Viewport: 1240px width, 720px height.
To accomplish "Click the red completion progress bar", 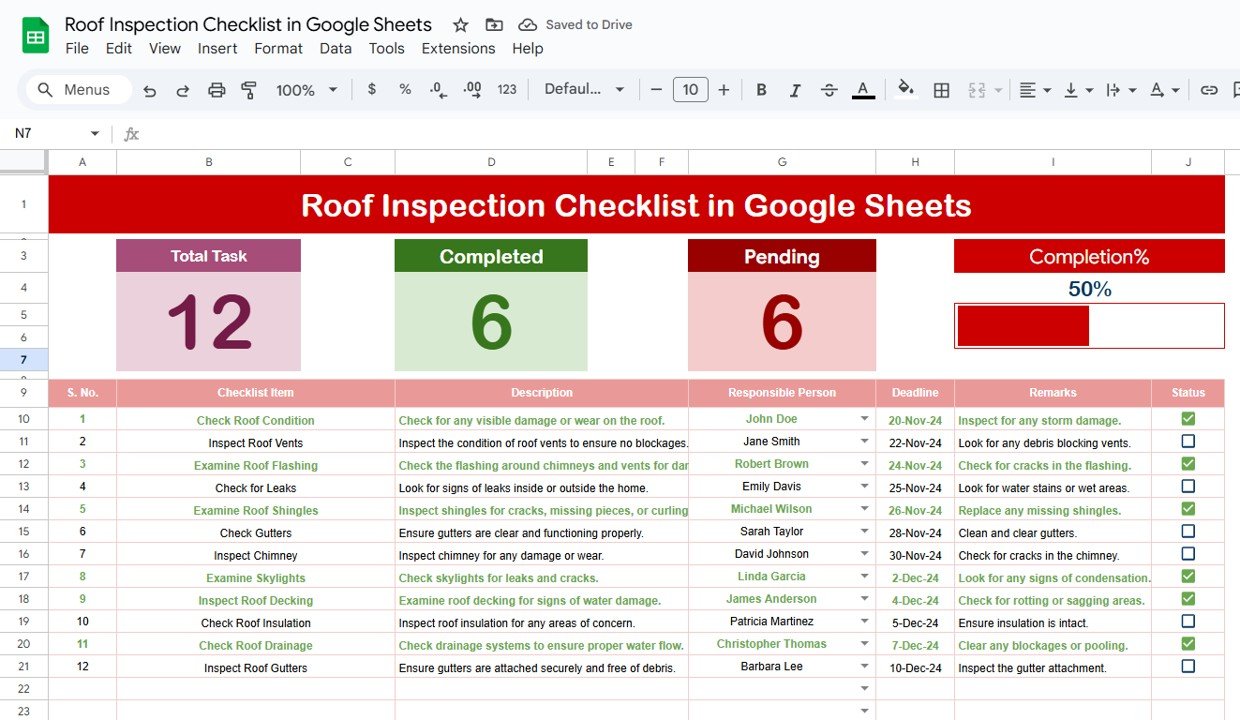I will point(1023,326).
